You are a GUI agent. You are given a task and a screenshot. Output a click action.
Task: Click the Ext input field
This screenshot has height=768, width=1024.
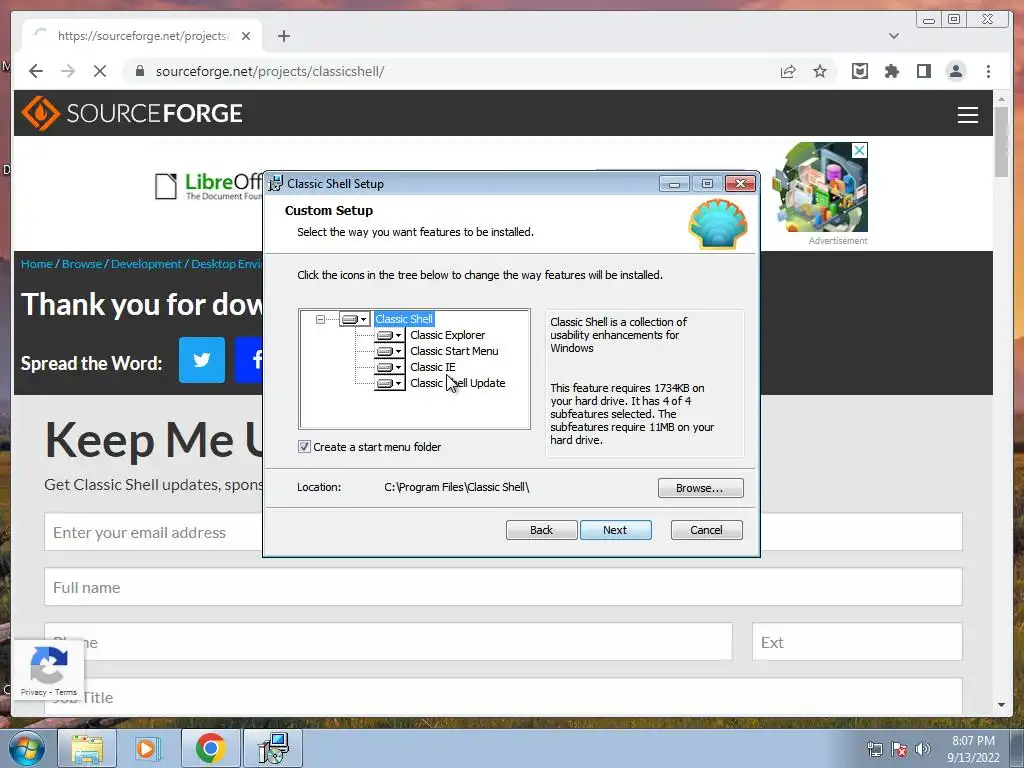(857, 642)
